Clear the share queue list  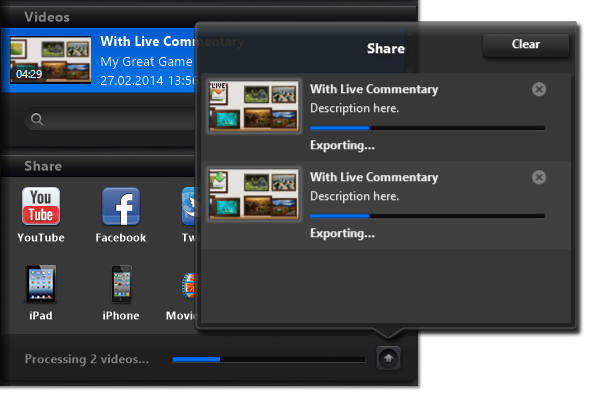coord(526,44)
